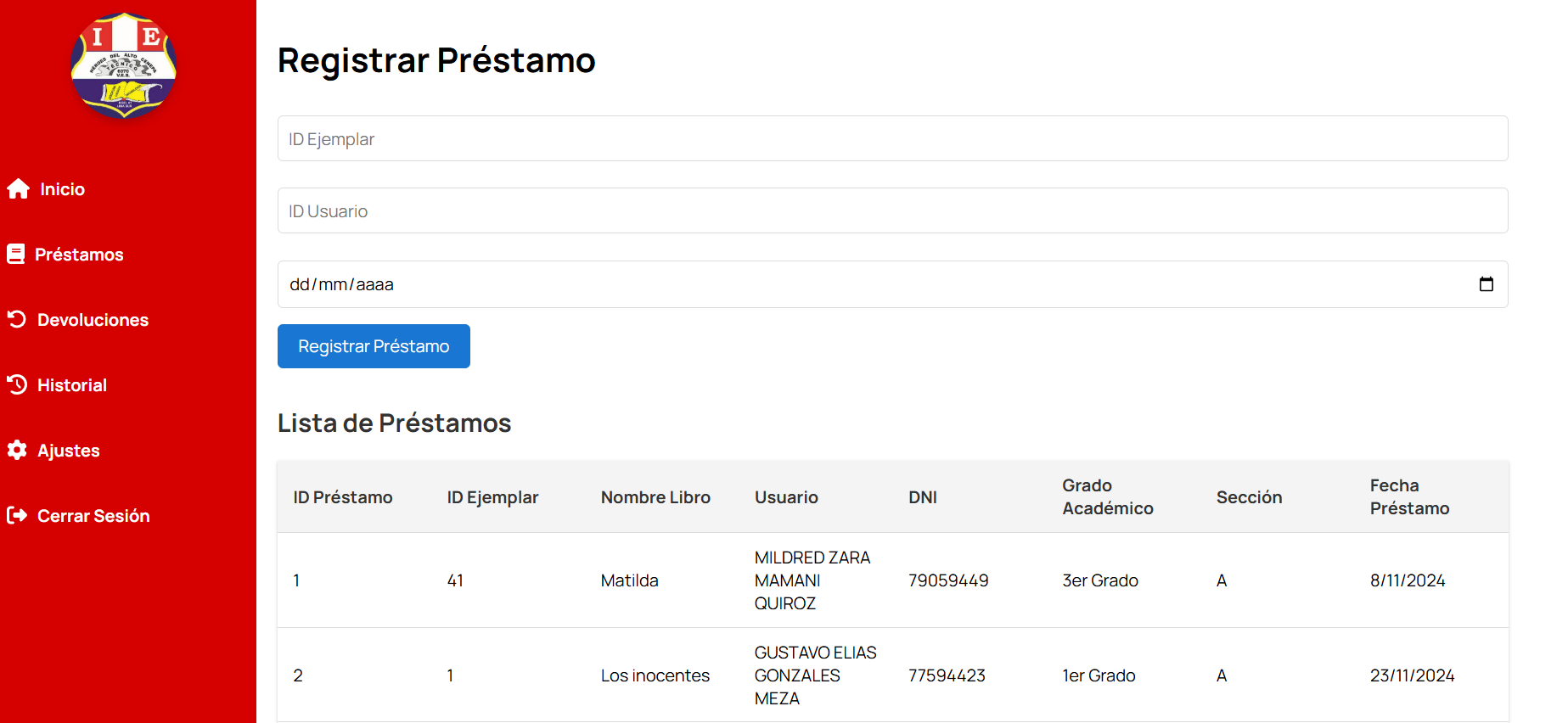Click the gear icon for Ajustes
Viewport: 1568px width, 723px height.
(x=17, y=450)
